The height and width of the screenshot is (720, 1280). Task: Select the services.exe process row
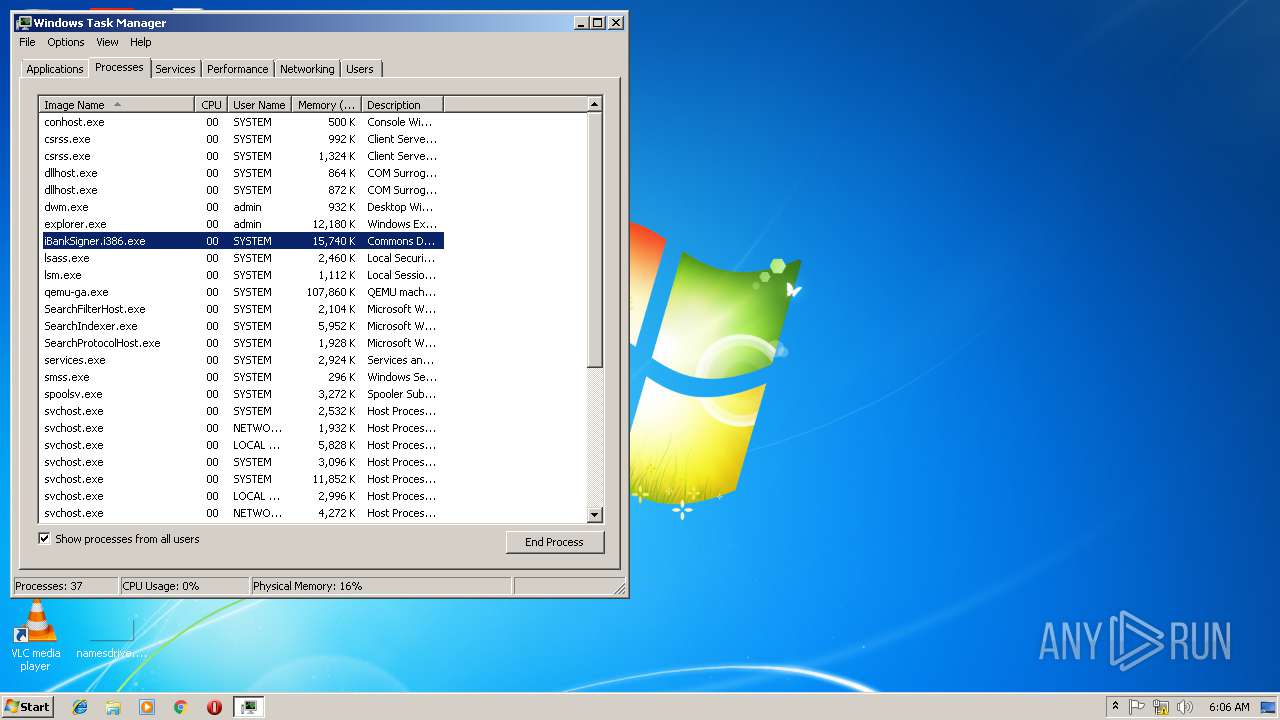[241, 360]
